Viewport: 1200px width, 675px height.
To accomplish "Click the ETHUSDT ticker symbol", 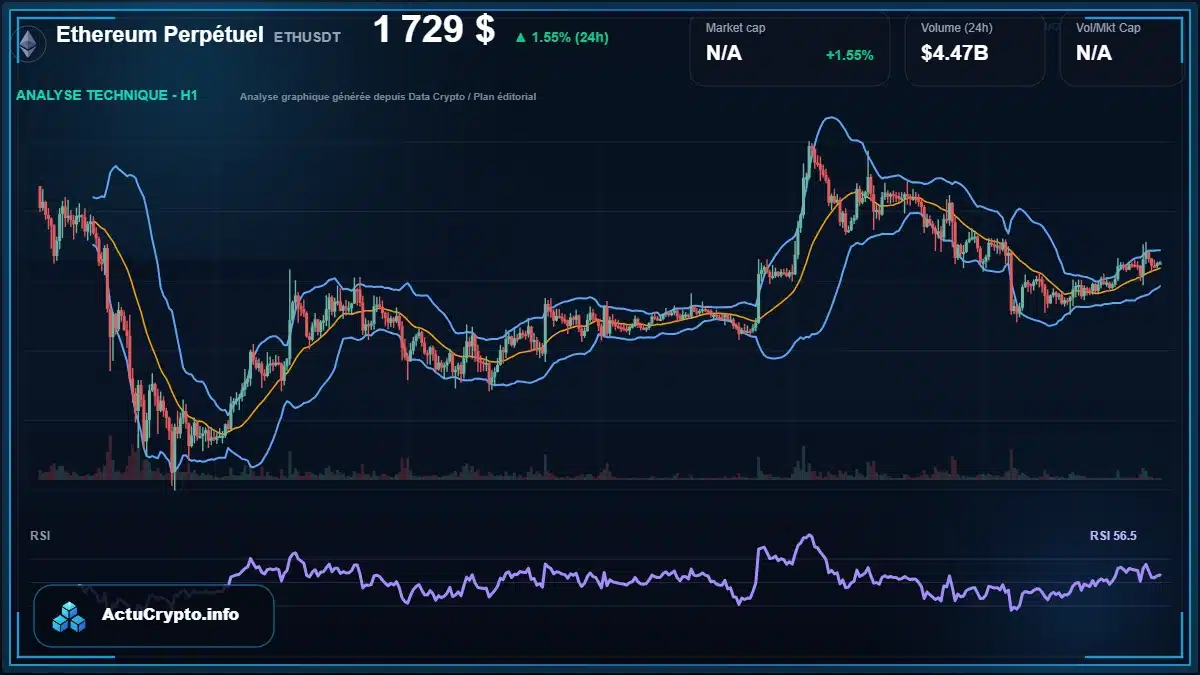I will (x=307, y=37).
